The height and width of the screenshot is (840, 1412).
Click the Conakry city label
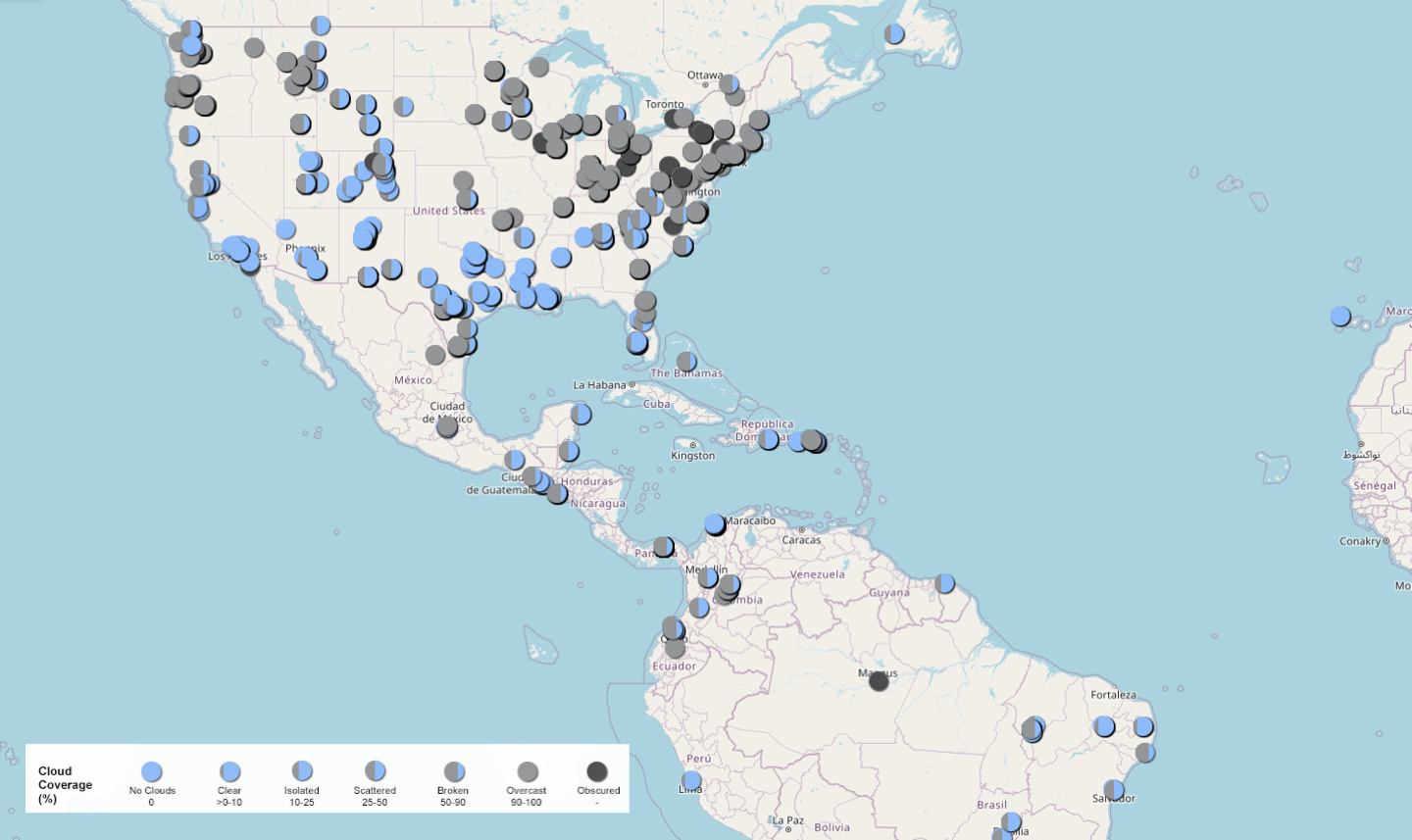[x=1360, y=541]
